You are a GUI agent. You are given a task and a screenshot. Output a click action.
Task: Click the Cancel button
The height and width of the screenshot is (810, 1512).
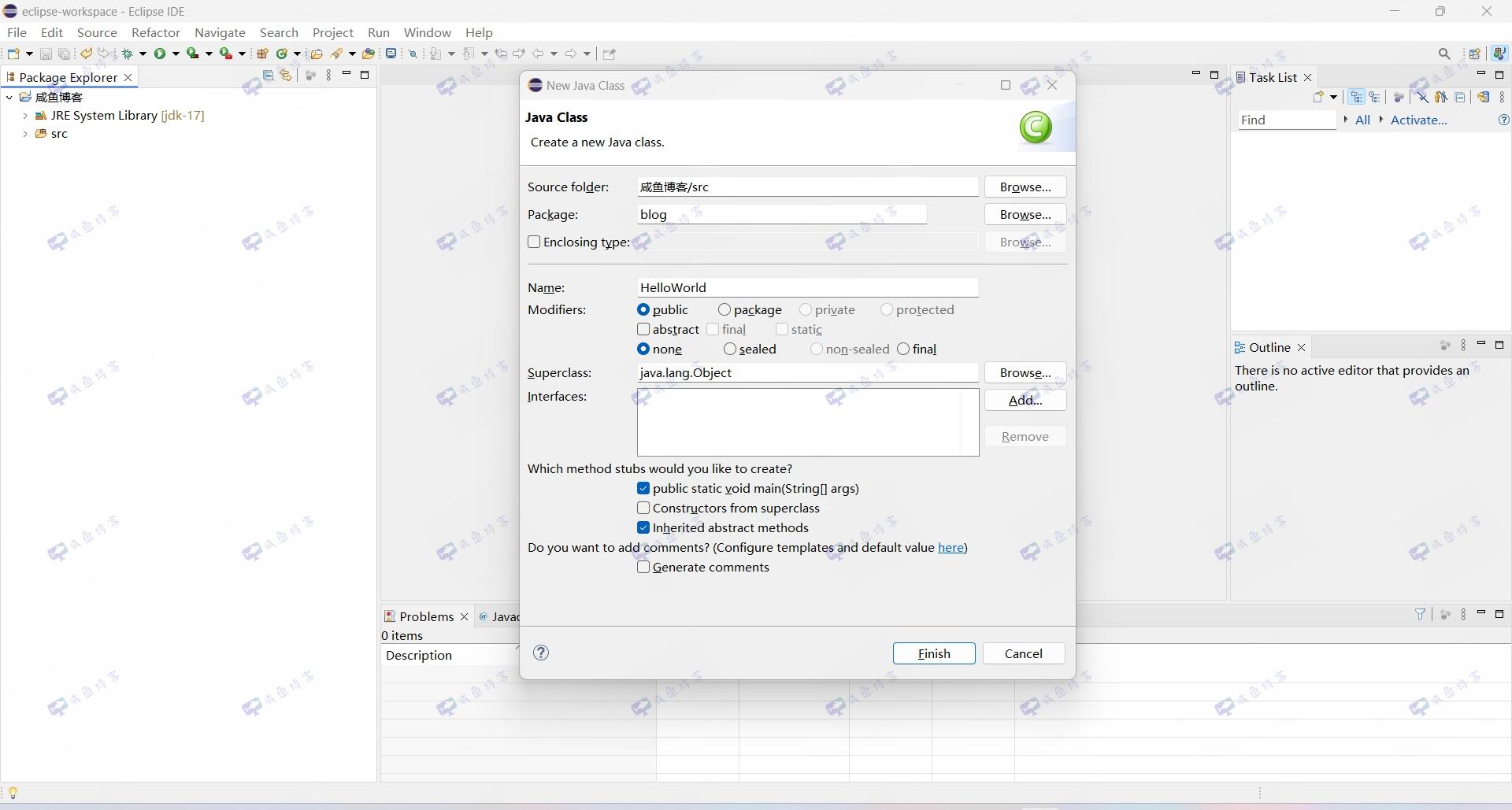1024,653
